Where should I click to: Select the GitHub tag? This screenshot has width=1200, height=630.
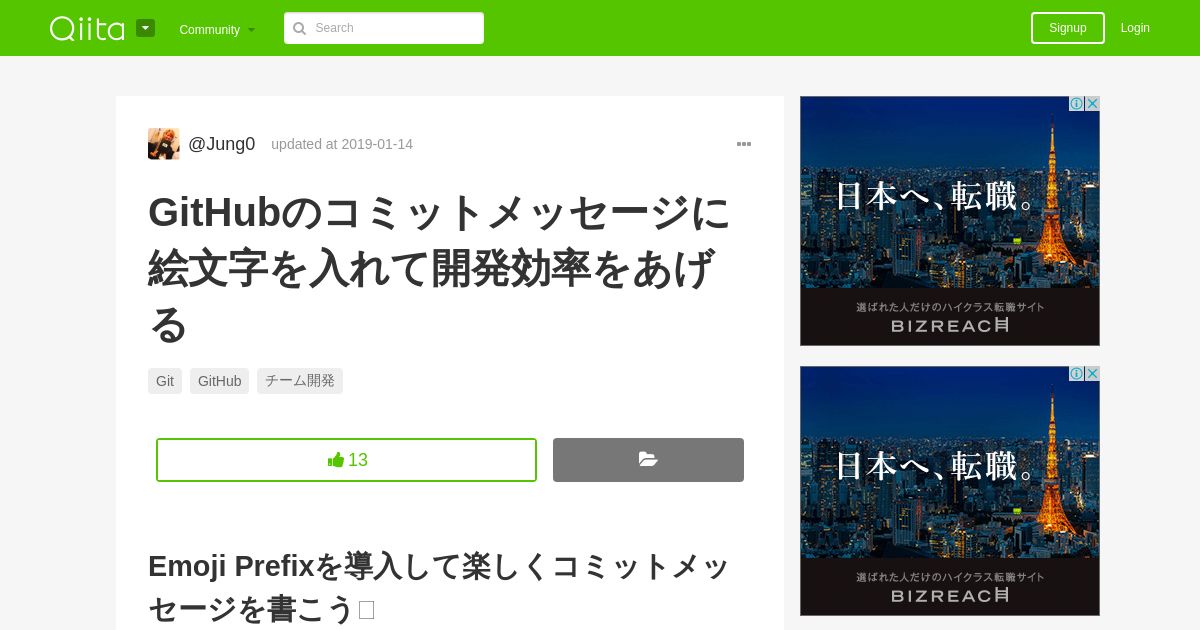tap(220, 381)
